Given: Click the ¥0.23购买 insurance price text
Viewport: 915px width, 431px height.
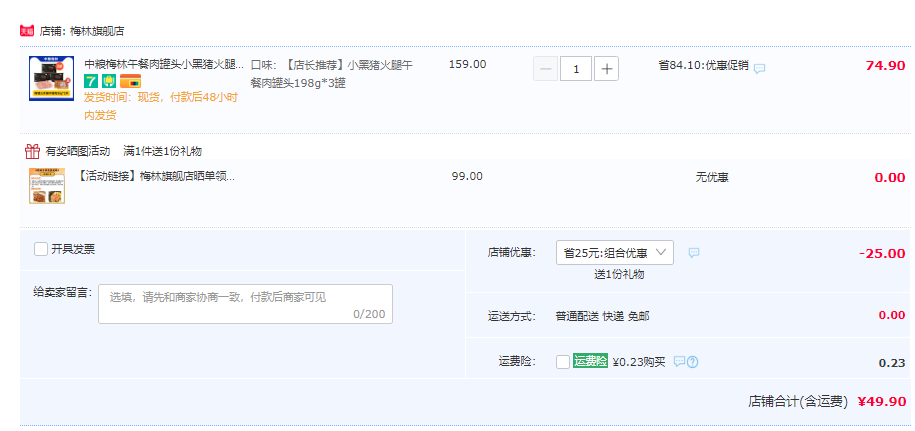Looking at the screenshot, I should (x=638, y=362).
